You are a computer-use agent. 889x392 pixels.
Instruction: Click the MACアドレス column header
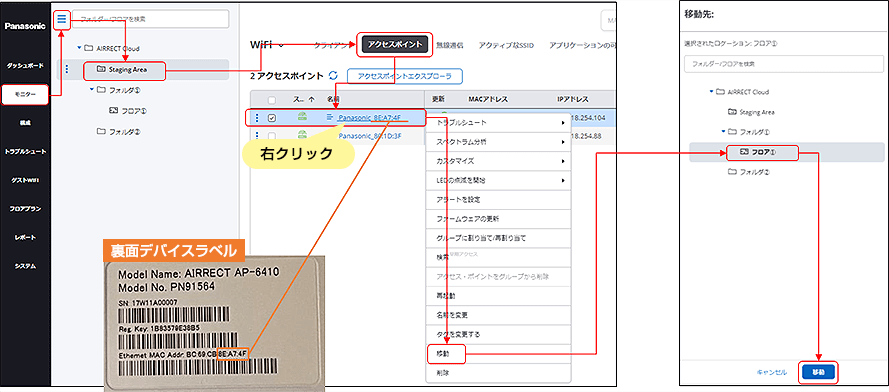coord(488,99)
